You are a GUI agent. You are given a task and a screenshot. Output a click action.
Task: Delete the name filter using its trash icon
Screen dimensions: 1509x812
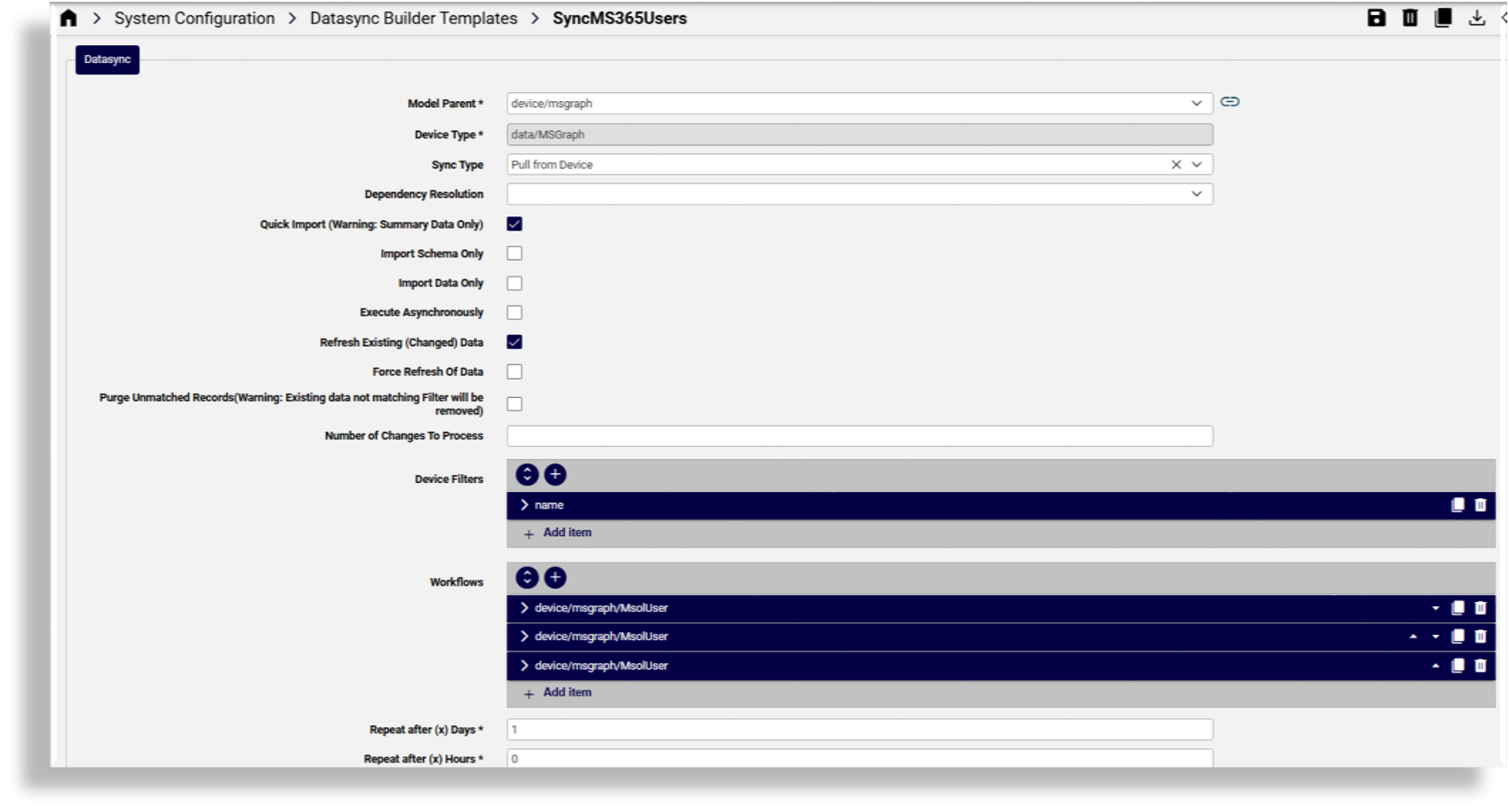coord(1479,504)
